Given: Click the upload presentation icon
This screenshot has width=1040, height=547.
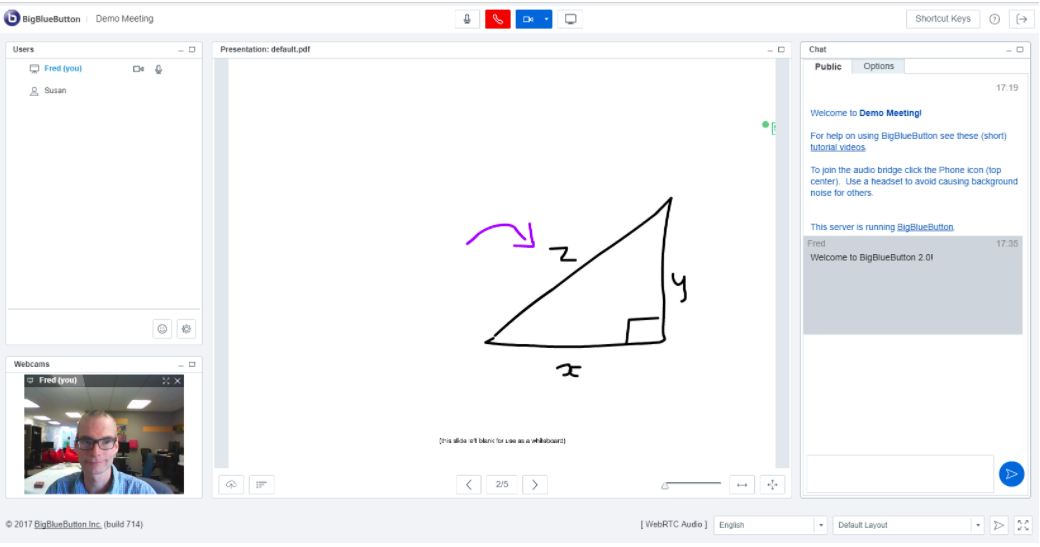Looking at the screenshot, I should pyautogui.click(x=231, y=484).
